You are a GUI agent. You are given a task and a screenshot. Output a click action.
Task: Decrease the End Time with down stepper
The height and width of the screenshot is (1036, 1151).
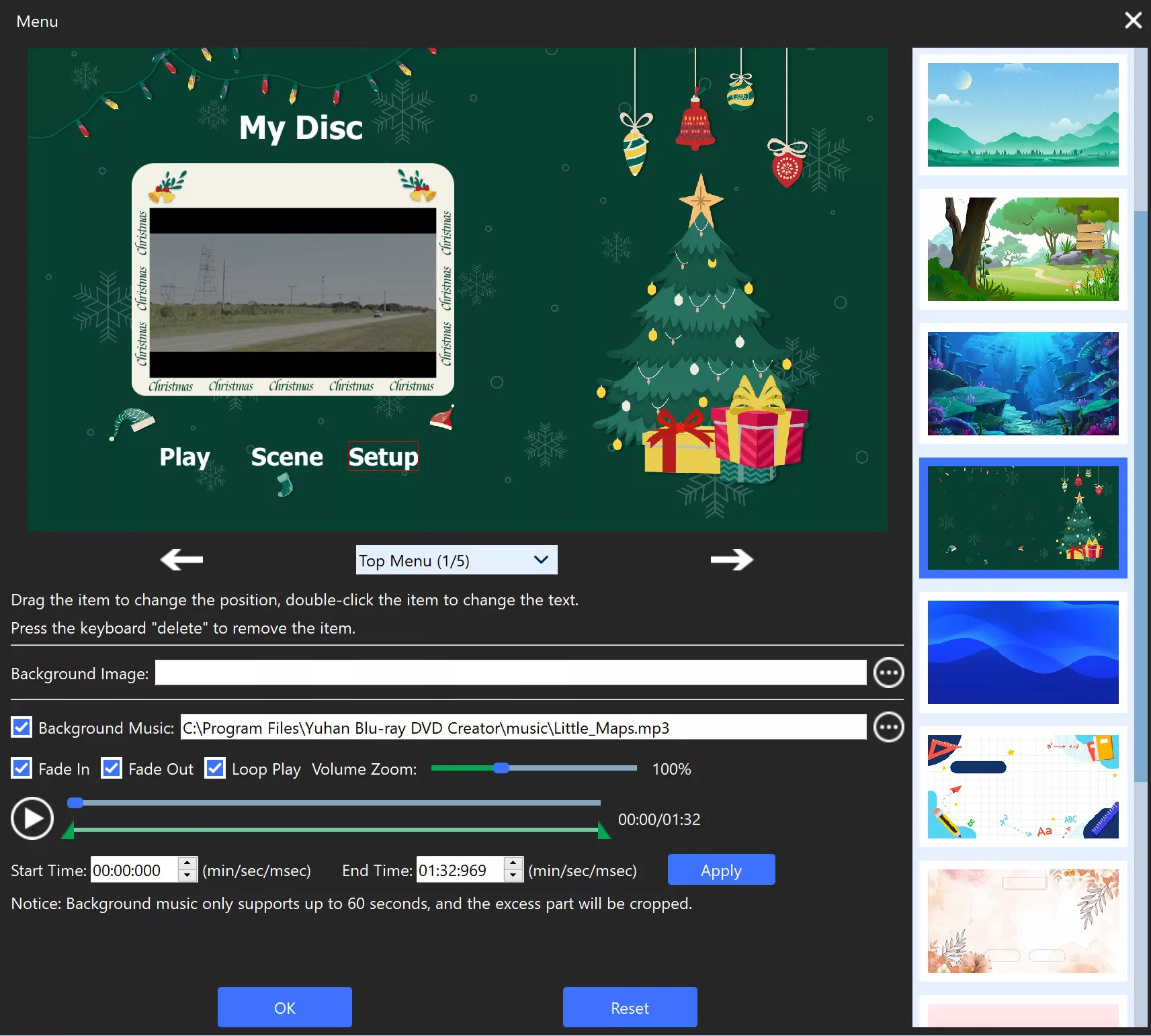[x=513, y=876]
